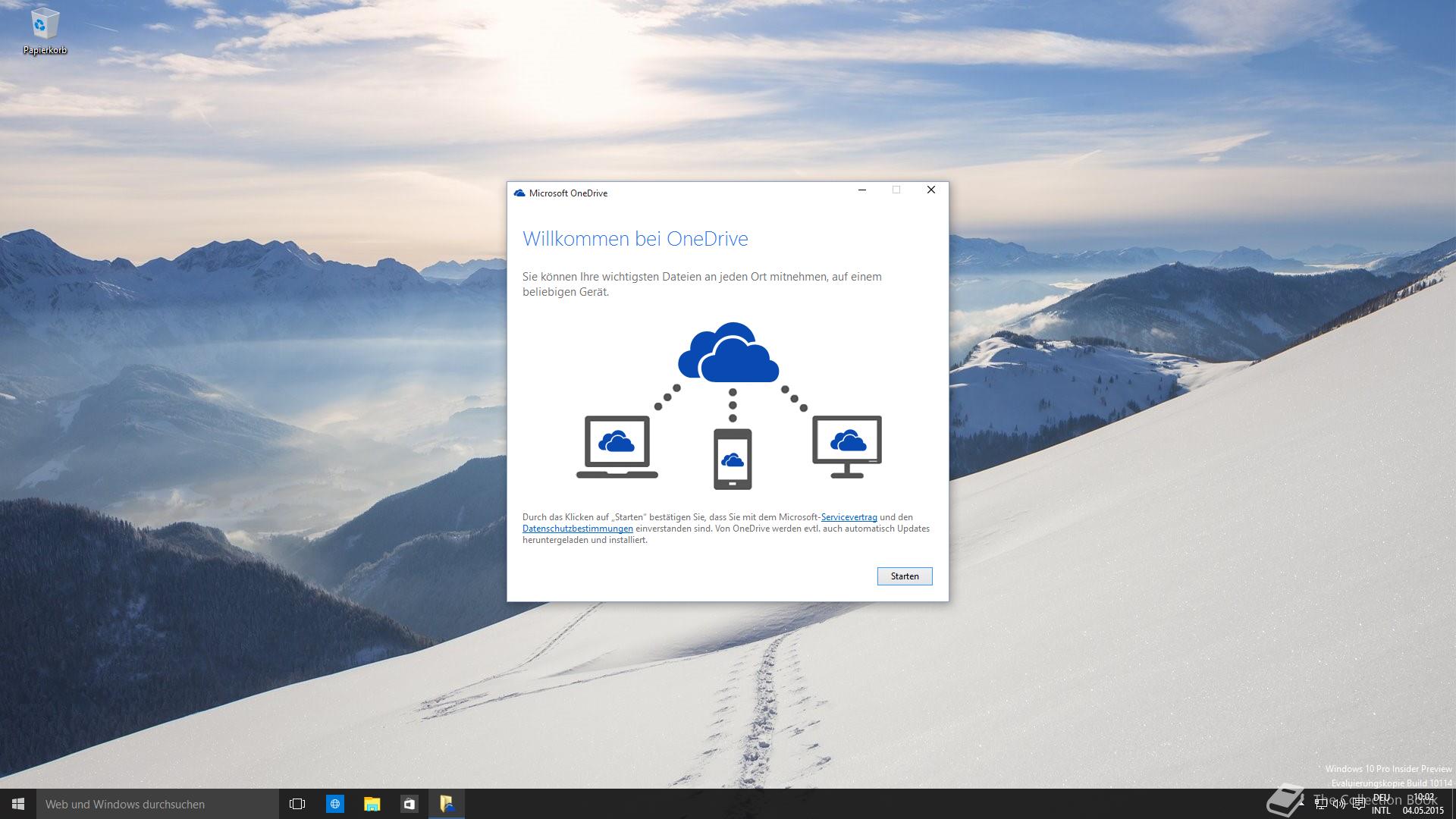Click the cloud illustration in the OneDrive dialog
This screenshot has width=1456, height=819.
[730, 353]
